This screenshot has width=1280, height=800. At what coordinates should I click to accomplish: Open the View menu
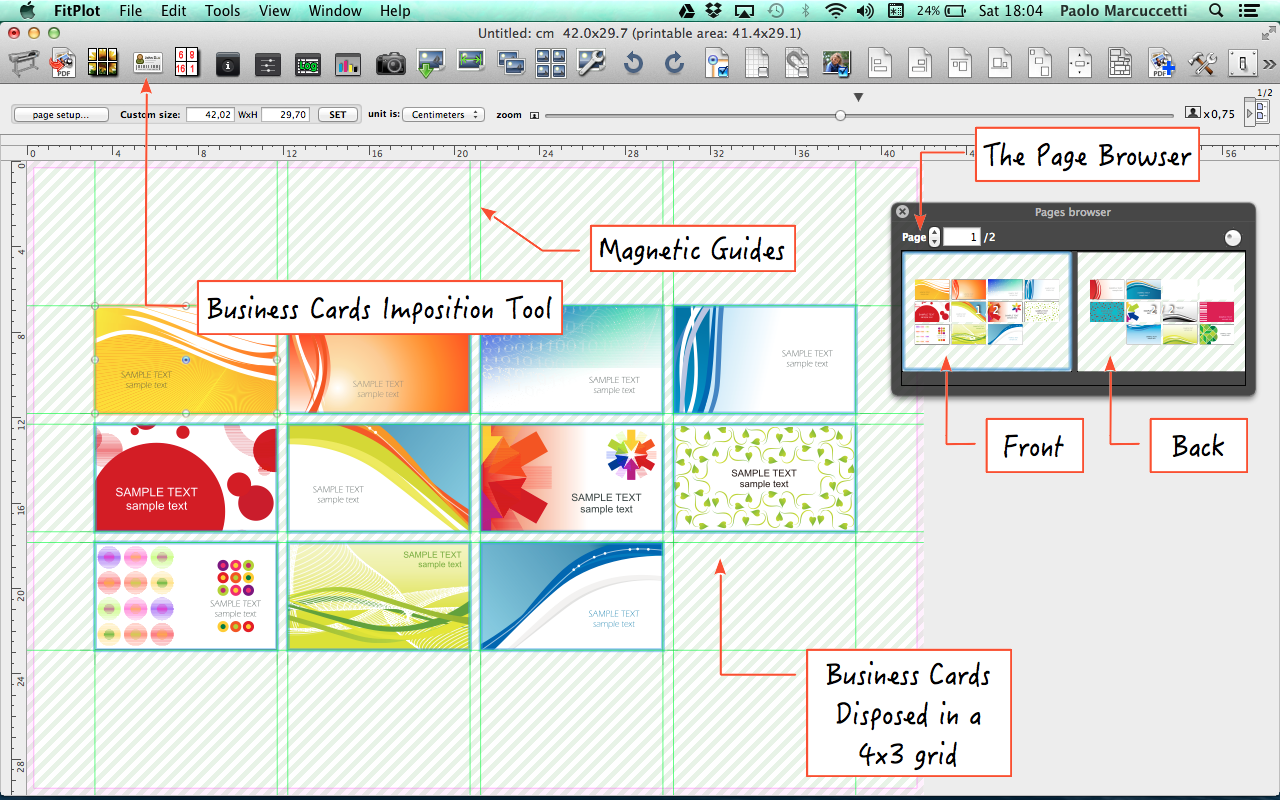coord(274,11)
